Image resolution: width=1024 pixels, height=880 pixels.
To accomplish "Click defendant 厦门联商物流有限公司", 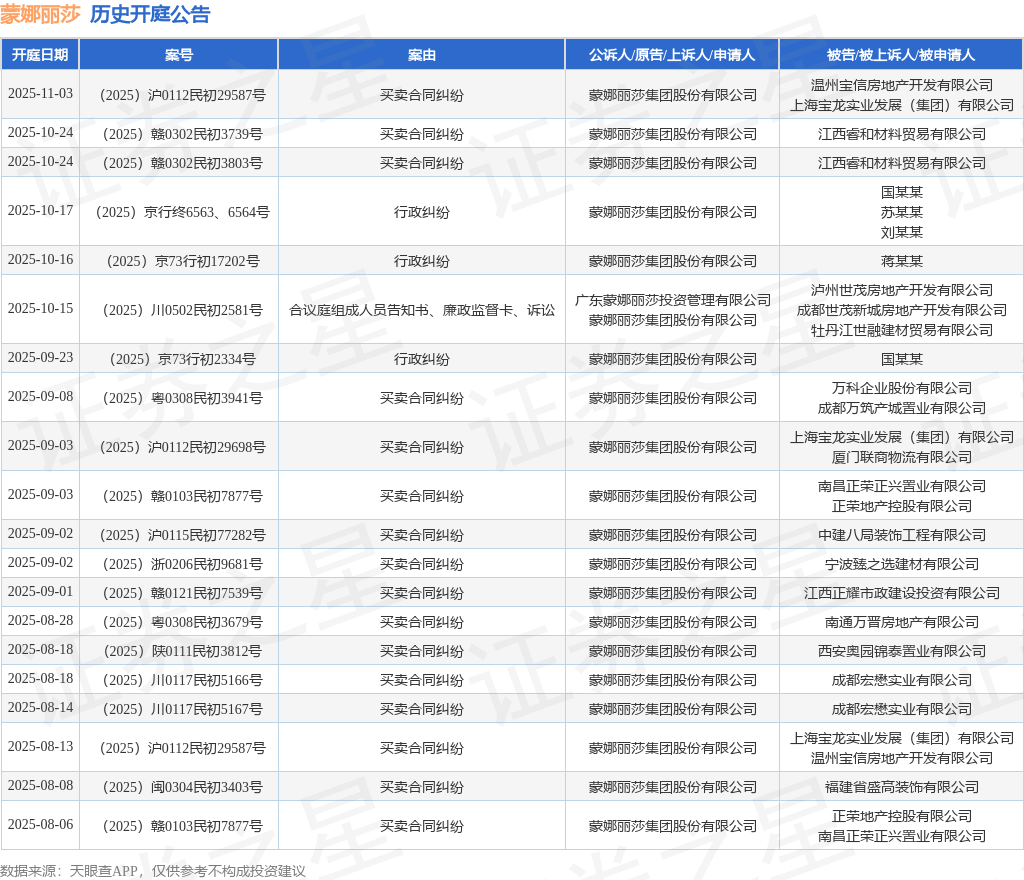I will click(x=902, y=457).
